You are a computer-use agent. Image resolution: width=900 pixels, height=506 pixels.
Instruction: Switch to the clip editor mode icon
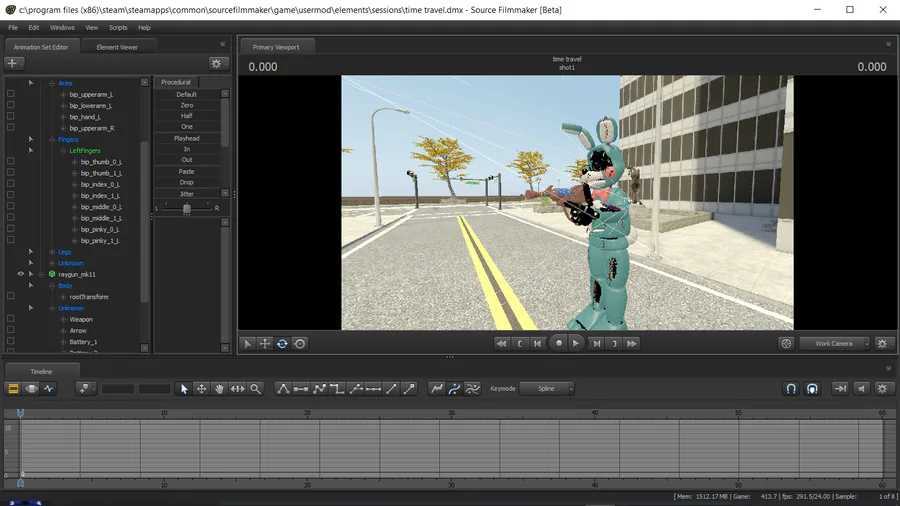[x=13, y=389]
